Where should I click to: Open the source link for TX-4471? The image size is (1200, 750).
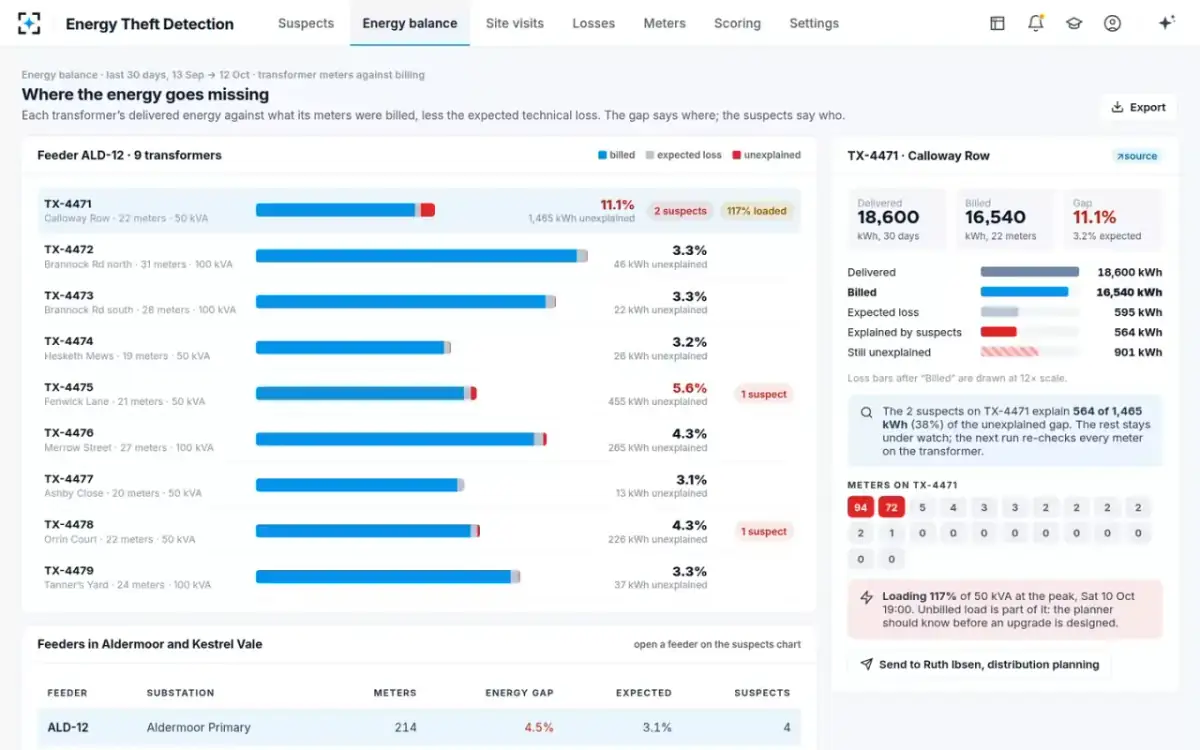click(1137, 156)
